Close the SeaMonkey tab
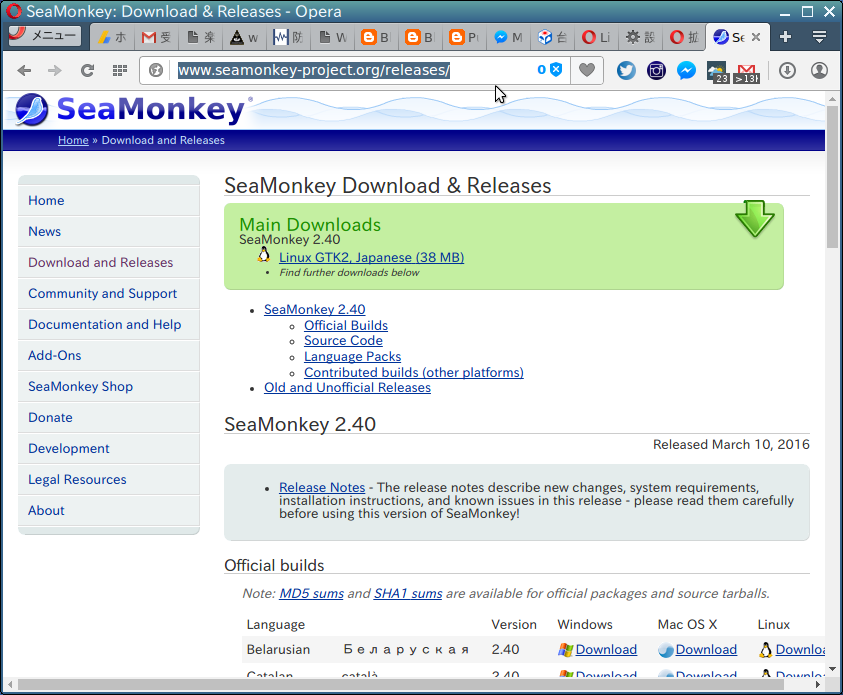Viewport: 843px width, 695px height. click(756, 37)
